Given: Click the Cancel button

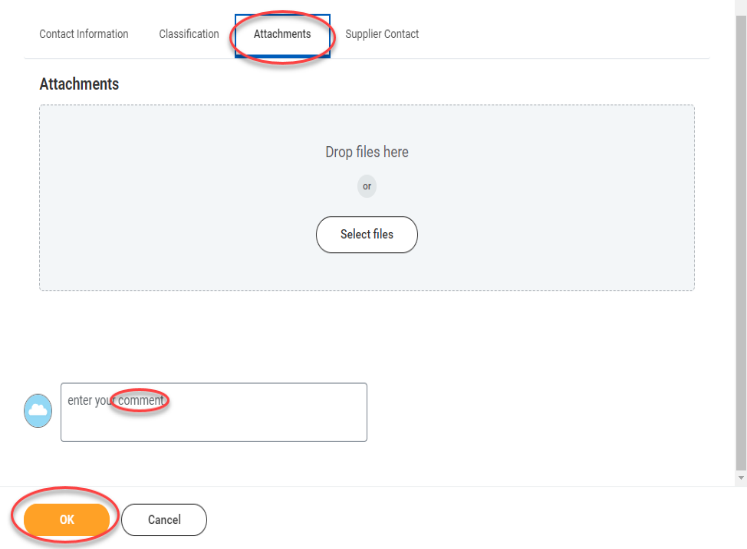Looking at the screenshot, I should point(164,519).
